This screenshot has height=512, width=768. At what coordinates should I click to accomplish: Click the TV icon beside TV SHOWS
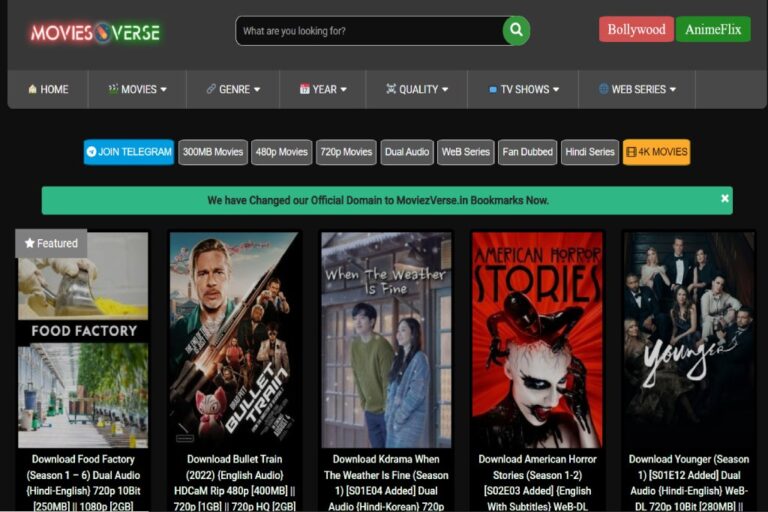point(493,90)
